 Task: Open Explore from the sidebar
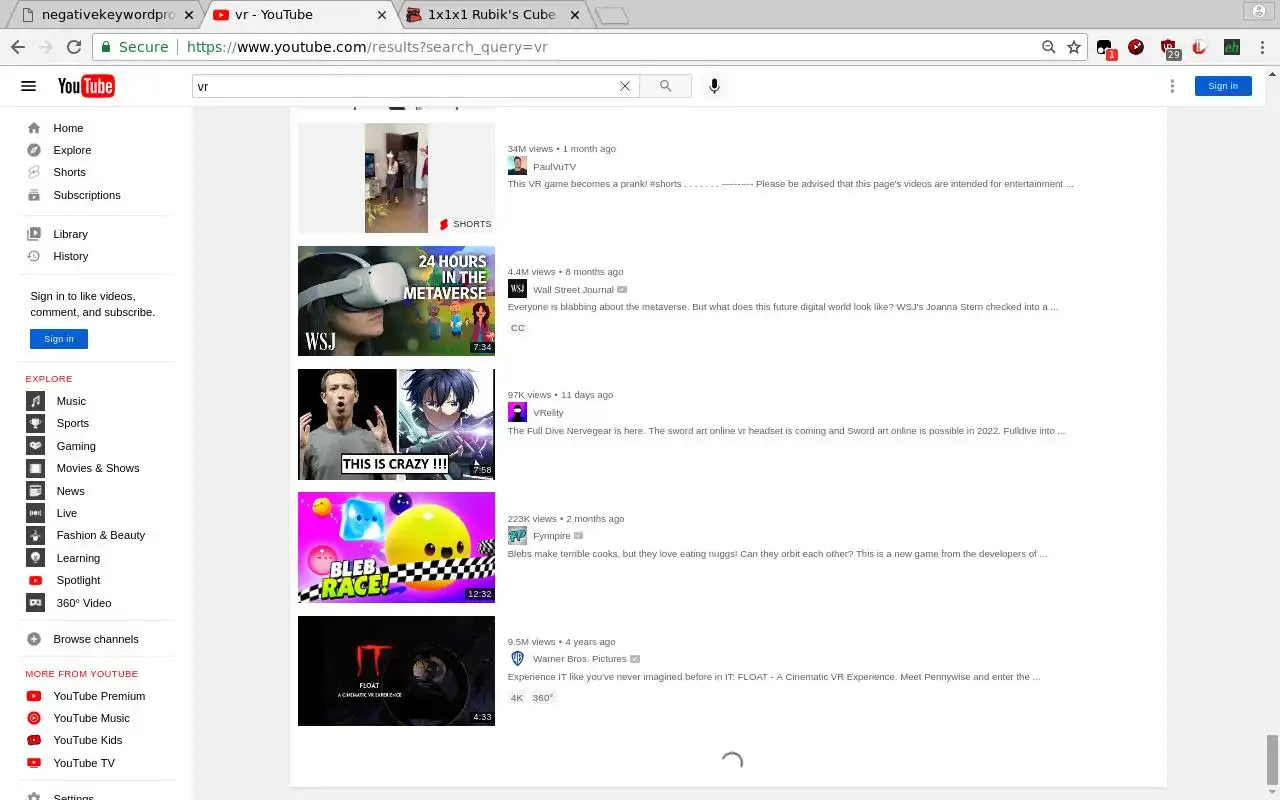pos(72,150)
